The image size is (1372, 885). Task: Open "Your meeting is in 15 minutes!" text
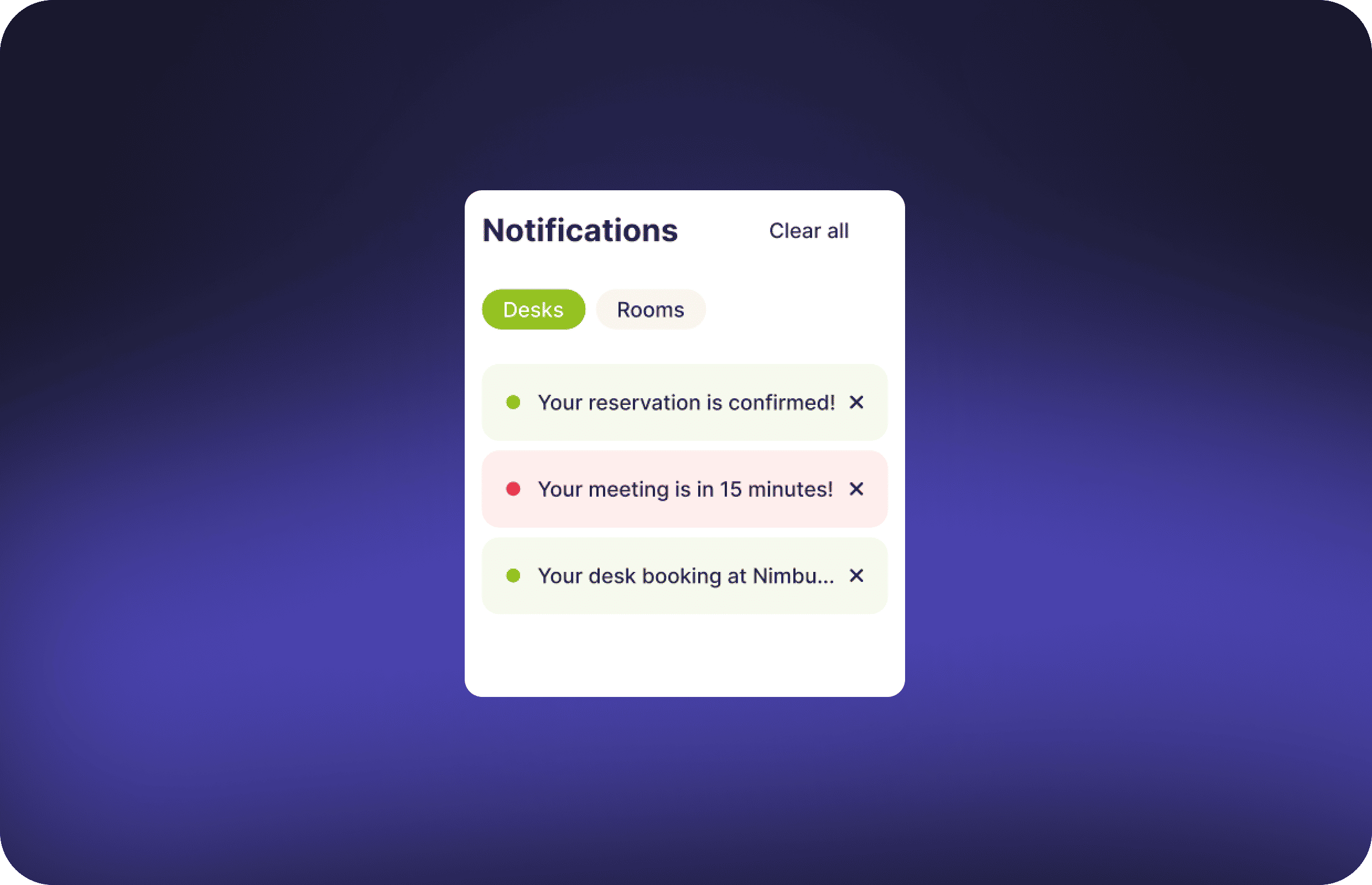coord(684,490)
